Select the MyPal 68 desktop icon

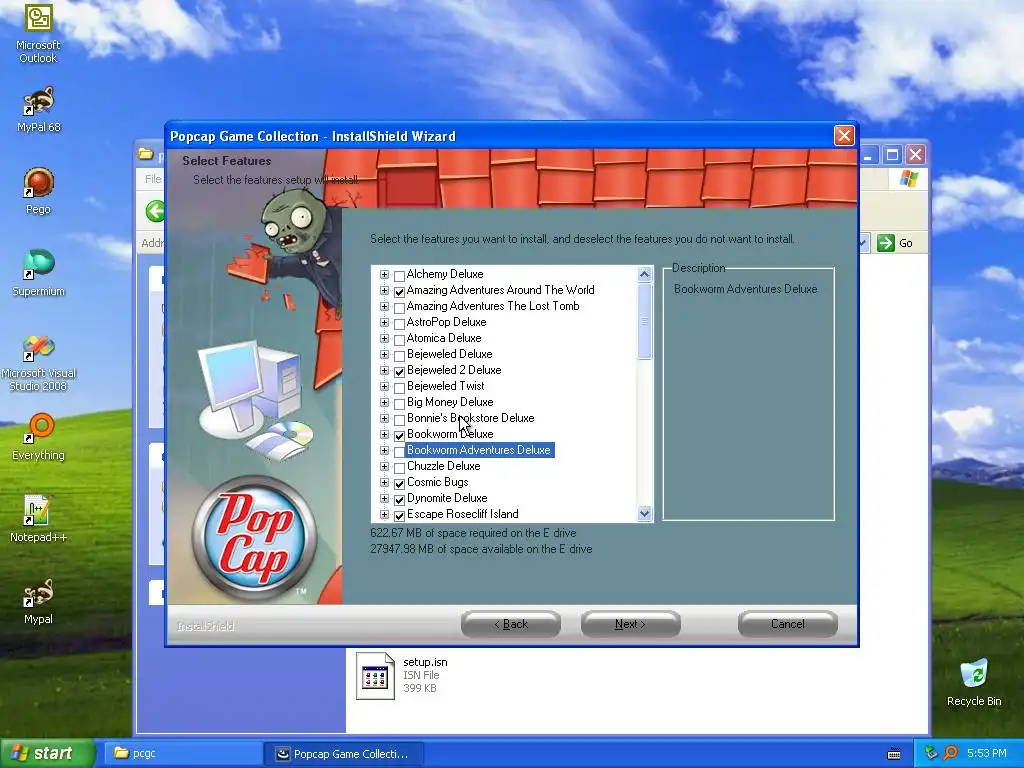pos(38,109)
